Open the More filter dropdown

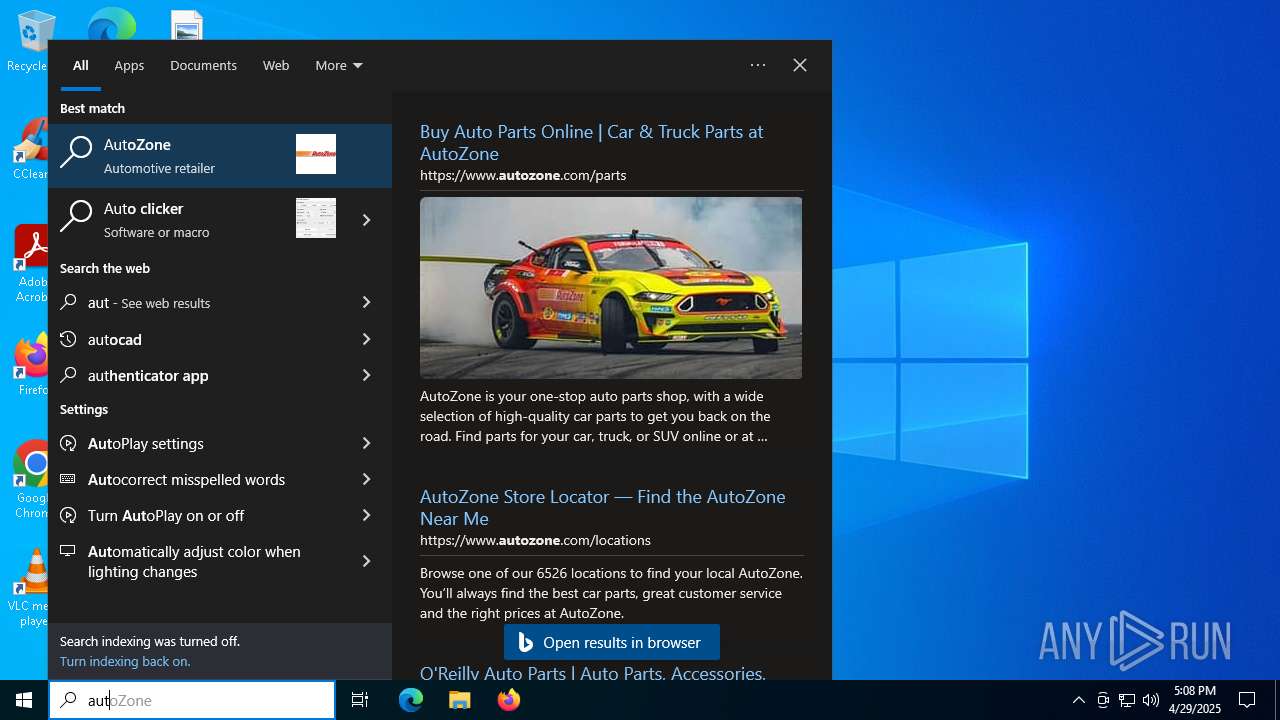click(x=338, y=65)
